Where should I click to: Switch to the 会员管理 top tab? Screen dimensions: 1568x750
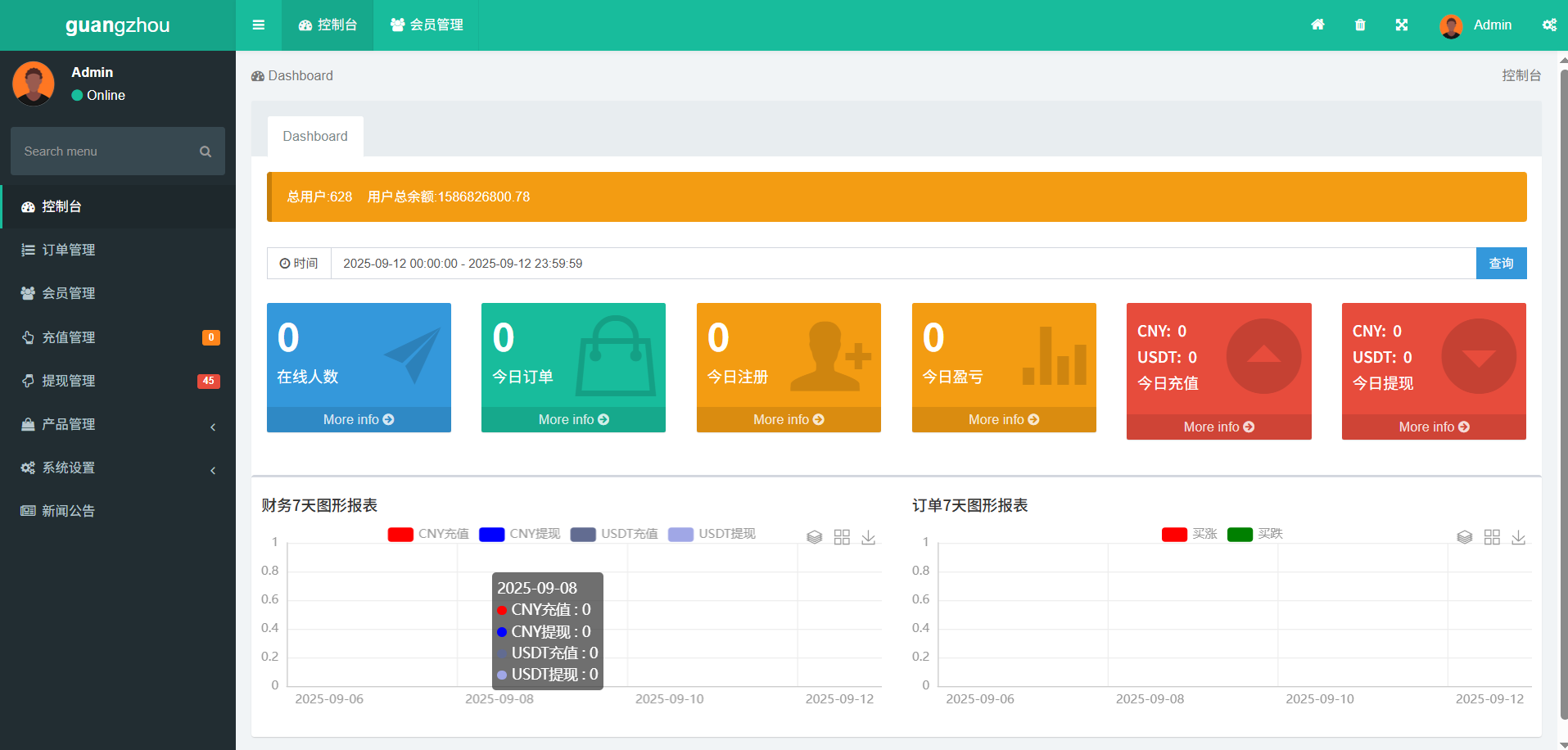[x=427, y=25]
